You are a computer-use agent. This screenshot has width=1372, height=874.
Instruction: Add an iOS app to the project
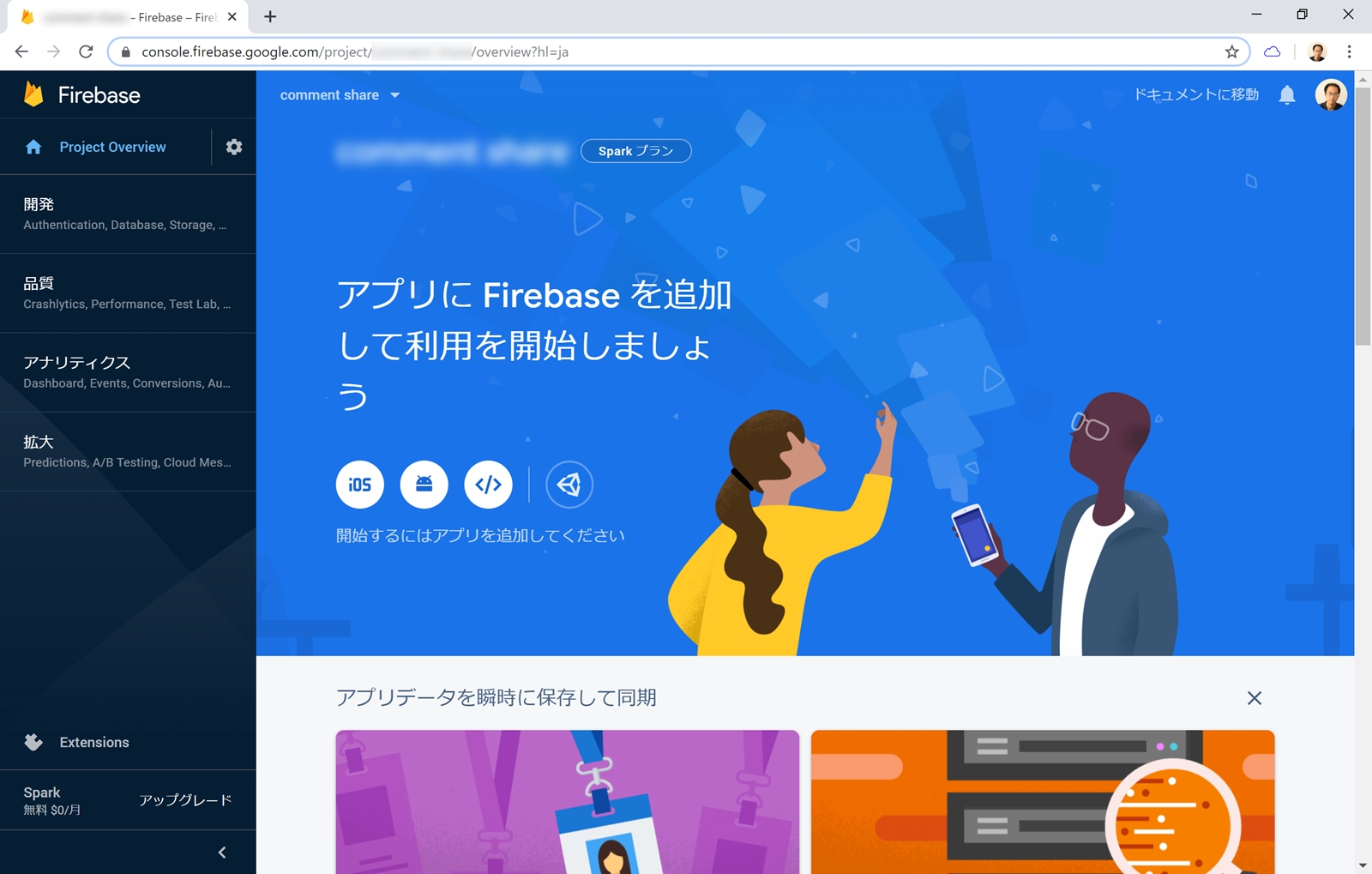tap(359, 485)
